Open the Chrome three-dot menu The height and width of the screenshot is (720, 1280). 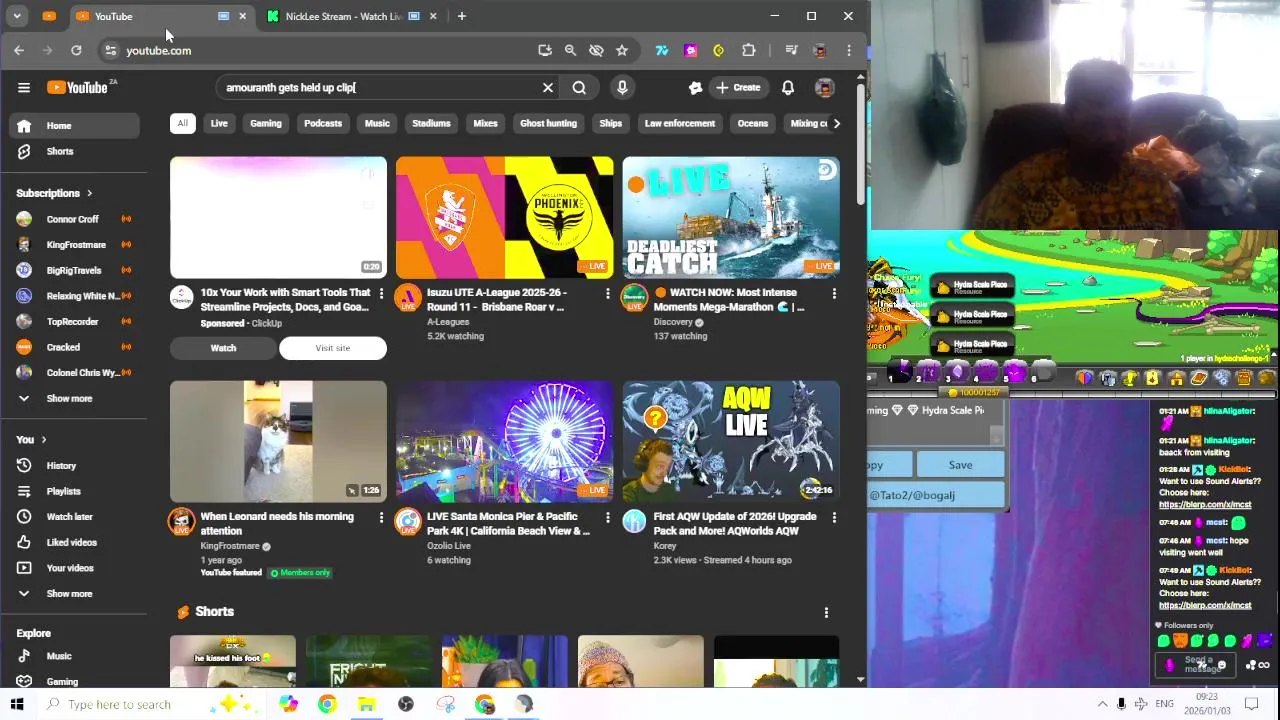849,50
